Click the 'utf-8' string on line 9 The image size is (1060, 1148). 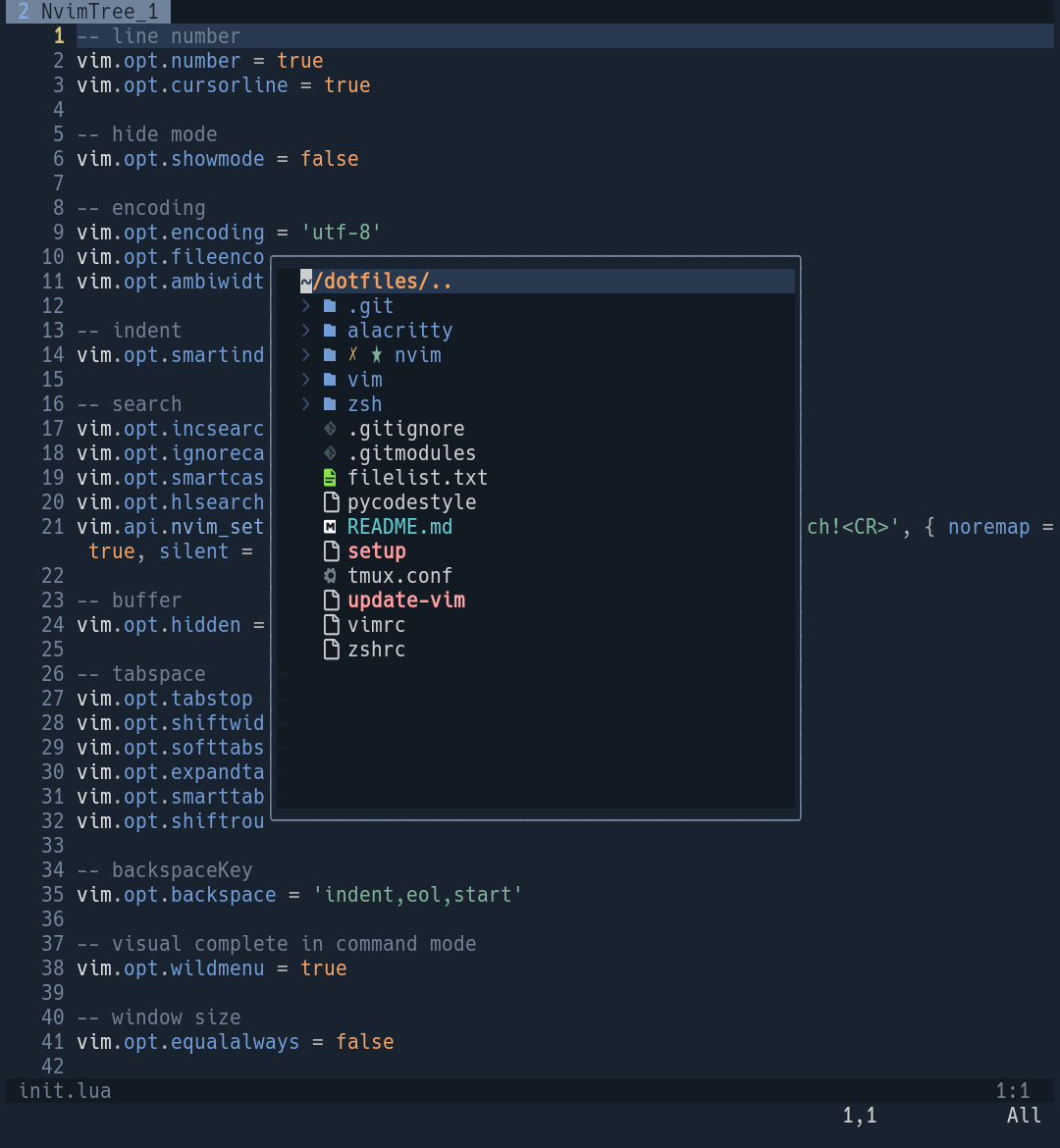(342, 233)
